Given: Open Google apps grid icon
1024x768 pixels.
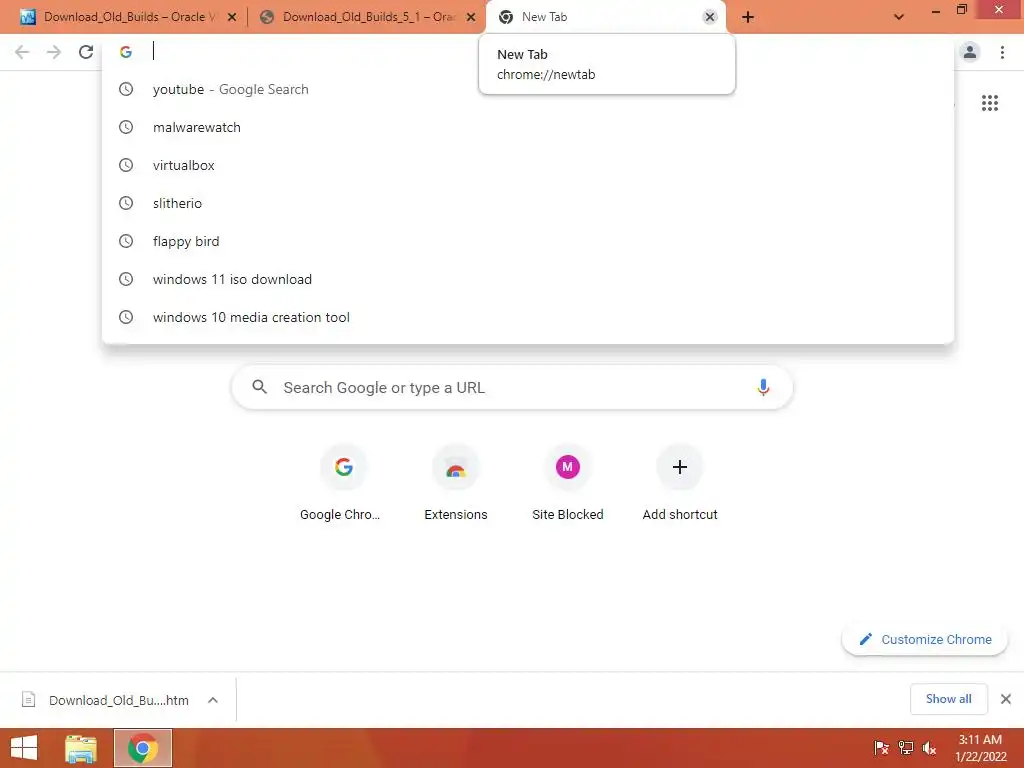Looking at the screenshot, I should pyautogui.click(x=989, y=103).
